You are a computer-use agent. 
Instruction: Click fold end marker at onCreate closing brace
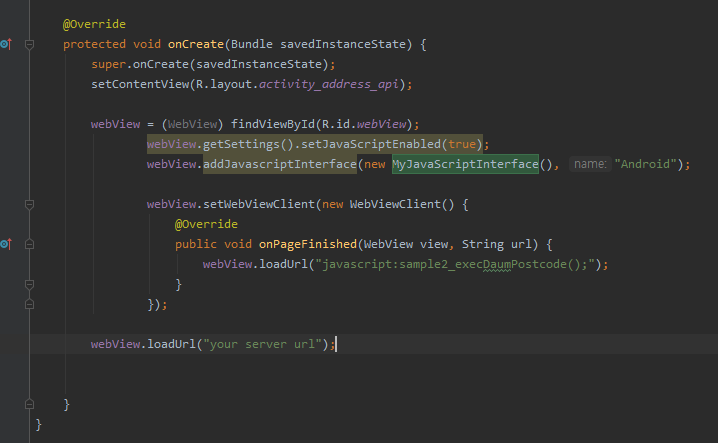[29, 404]
